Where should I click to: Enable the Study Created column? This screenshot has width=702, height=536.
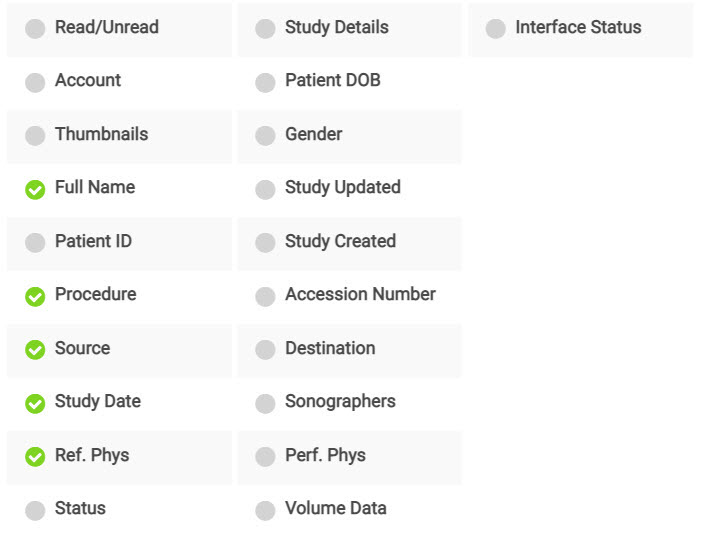pyautogui.click(x=265, y=243)
